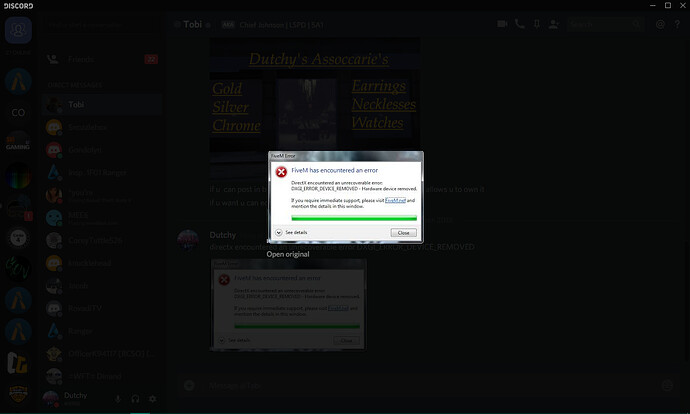Open the CoreyTurtle526 direct message
The width and height of the screenshot is (690, 414).
102,240
